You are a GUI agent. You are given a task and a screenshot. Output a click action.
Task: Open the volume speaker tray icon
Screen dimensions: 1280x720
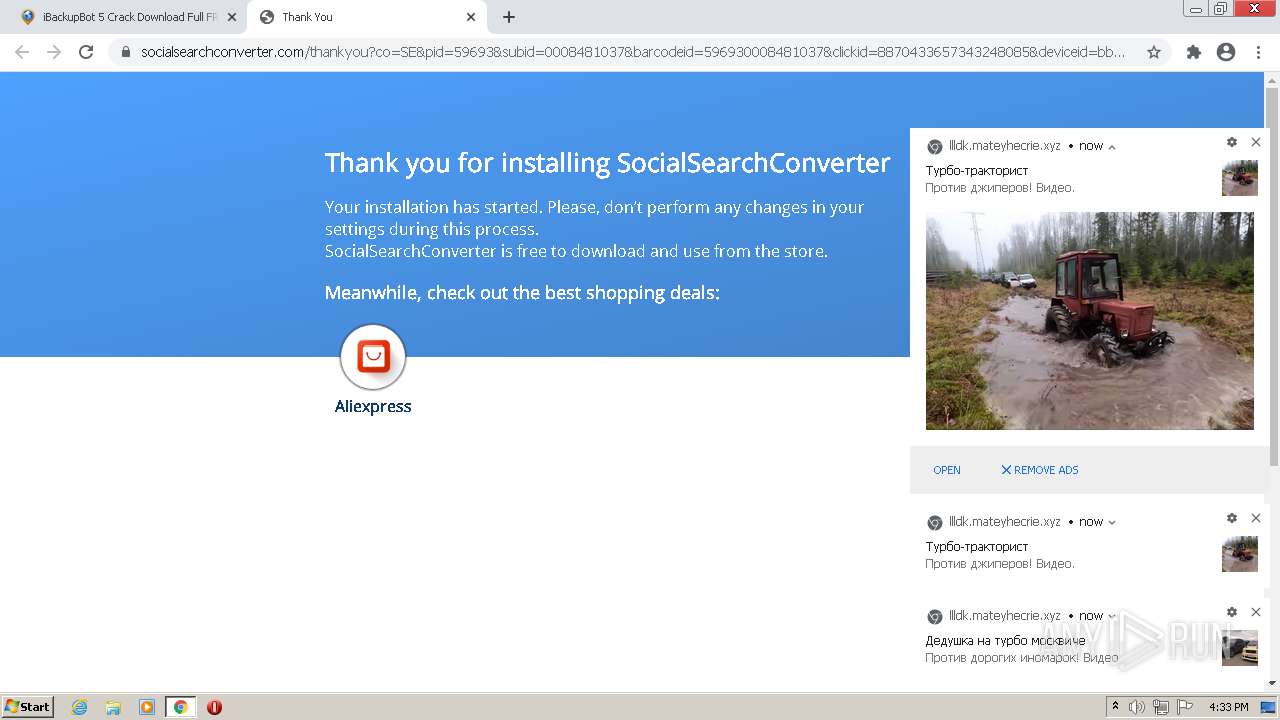(1137, 707)
